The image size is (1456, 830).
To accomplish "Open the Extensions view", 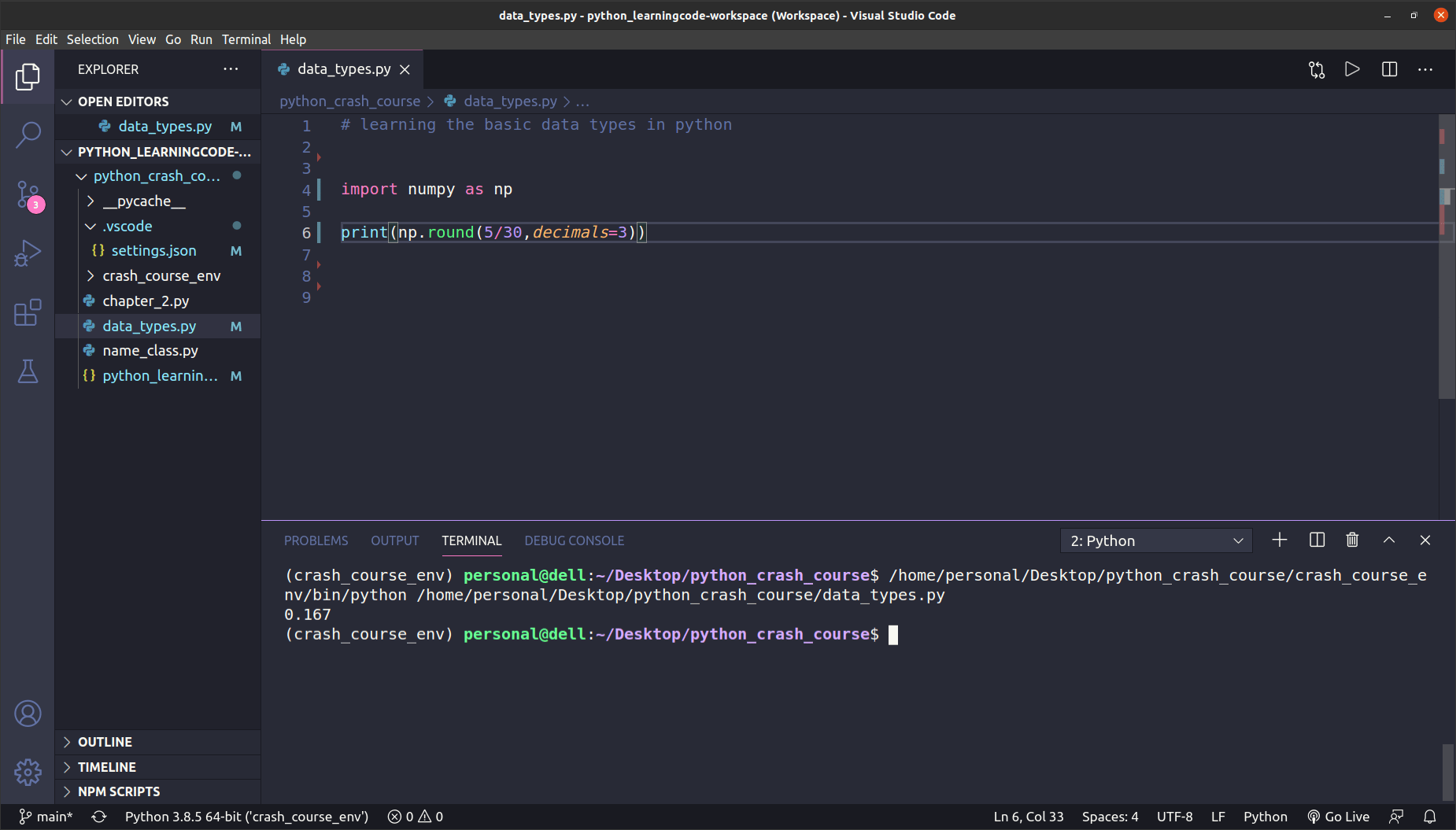I will click(28, 312).
